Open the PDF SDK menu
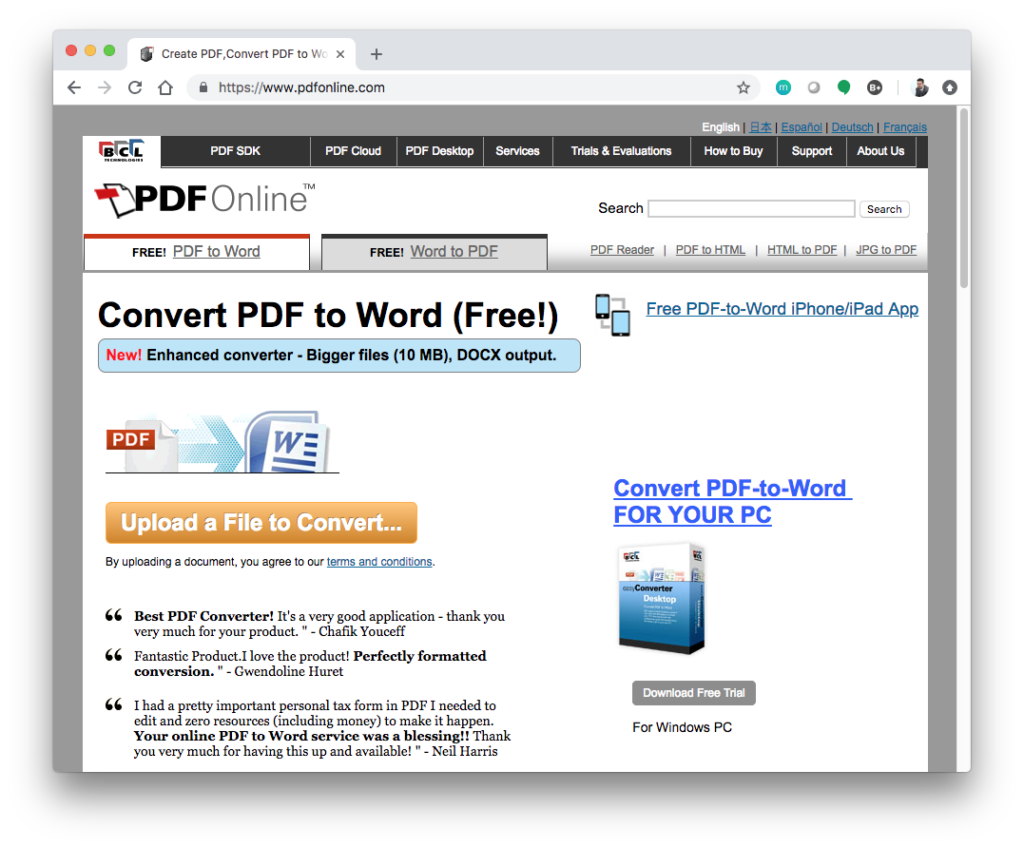This screenshot has width=1024, height=848. point(235,151)
